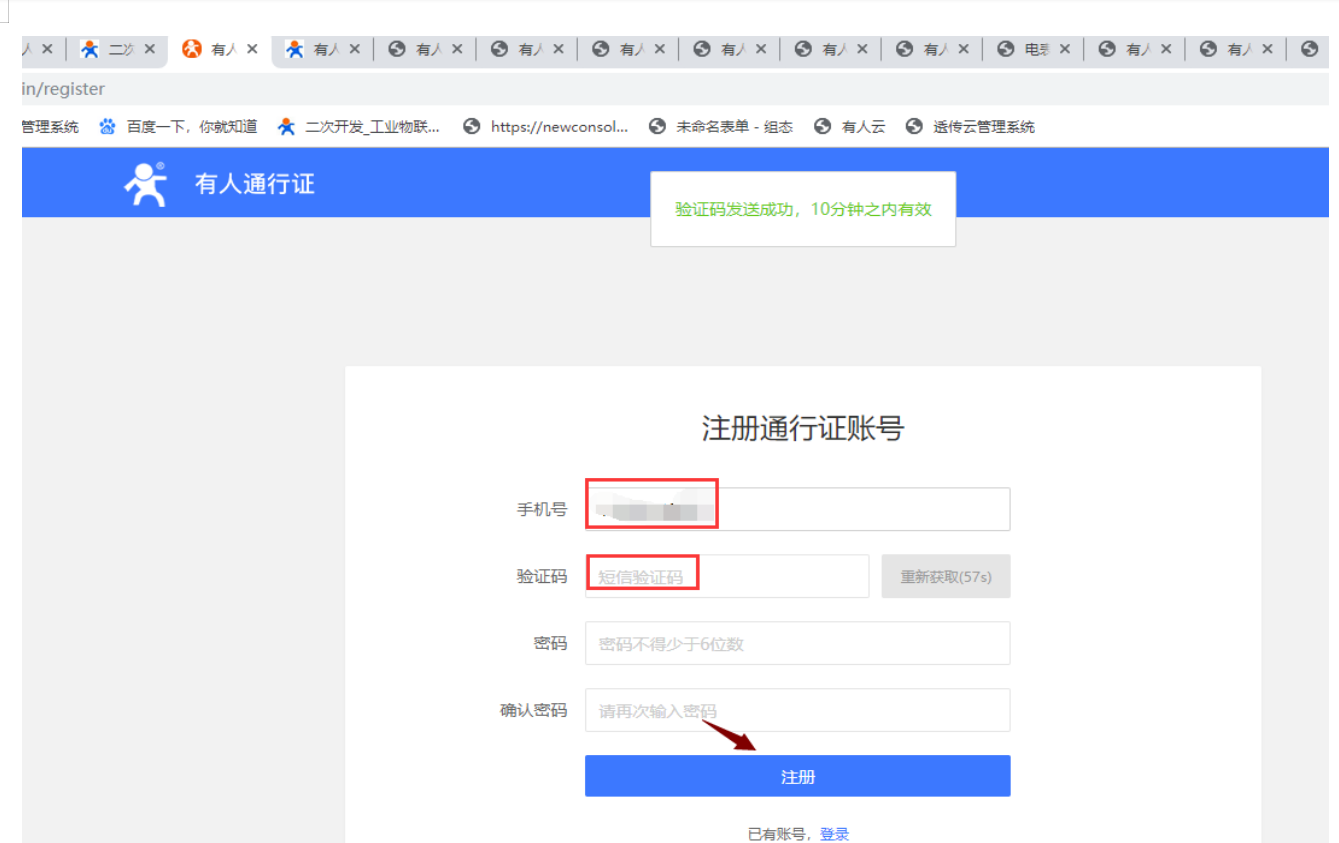Click the 验证码发送成功 notification toast

coord(802,209)
